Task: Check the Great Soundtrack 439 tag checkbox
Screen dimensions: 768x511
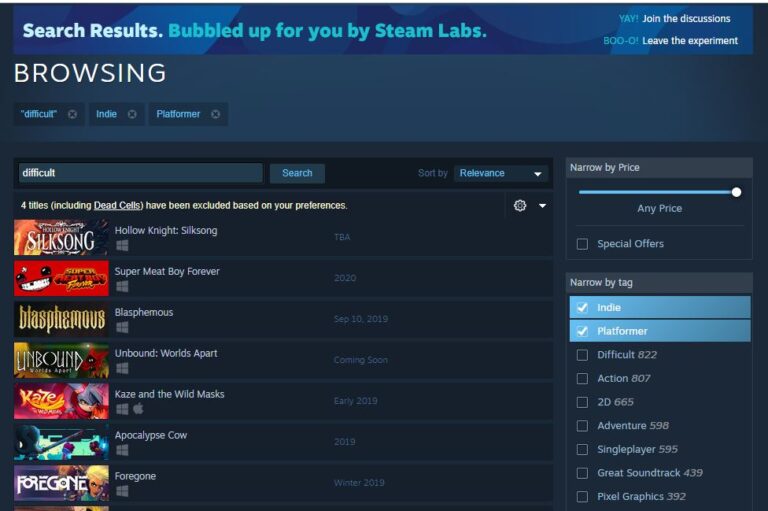Action: point(582,473)
